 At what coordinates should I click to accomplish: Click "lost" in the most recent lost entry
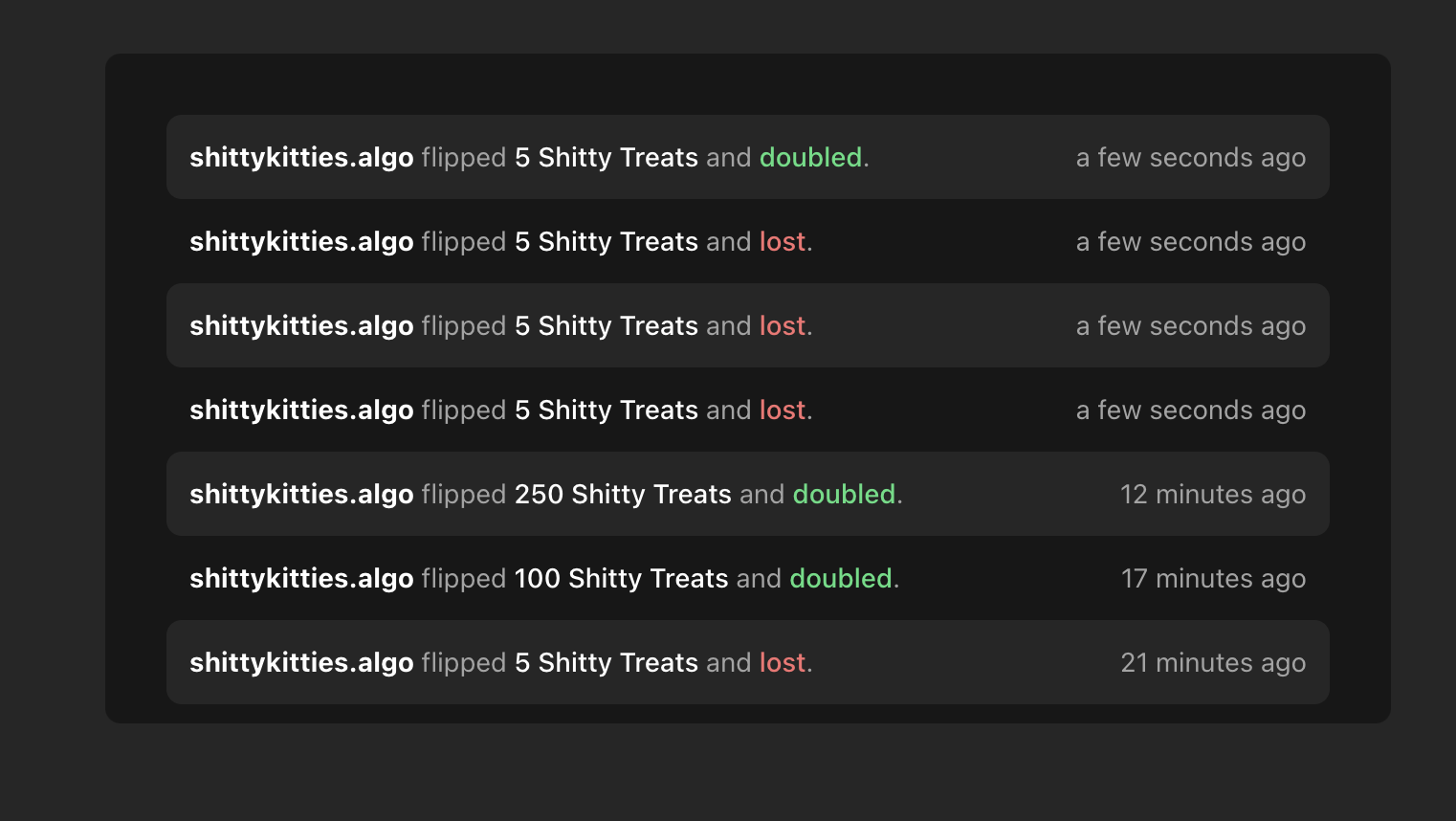[x=783, y=242]
